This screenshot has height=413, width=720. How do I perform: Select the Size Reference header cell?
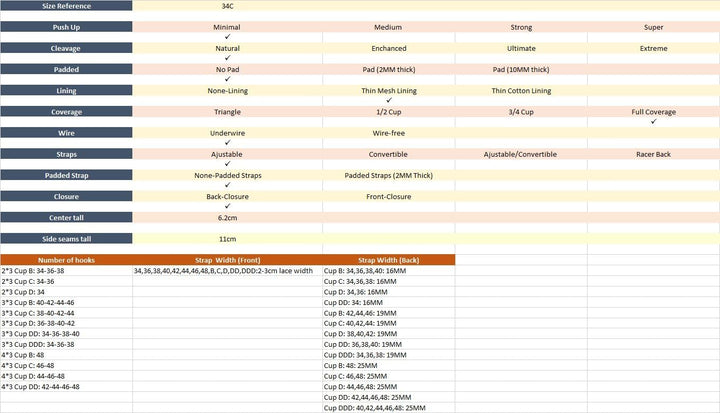(67, 6)
